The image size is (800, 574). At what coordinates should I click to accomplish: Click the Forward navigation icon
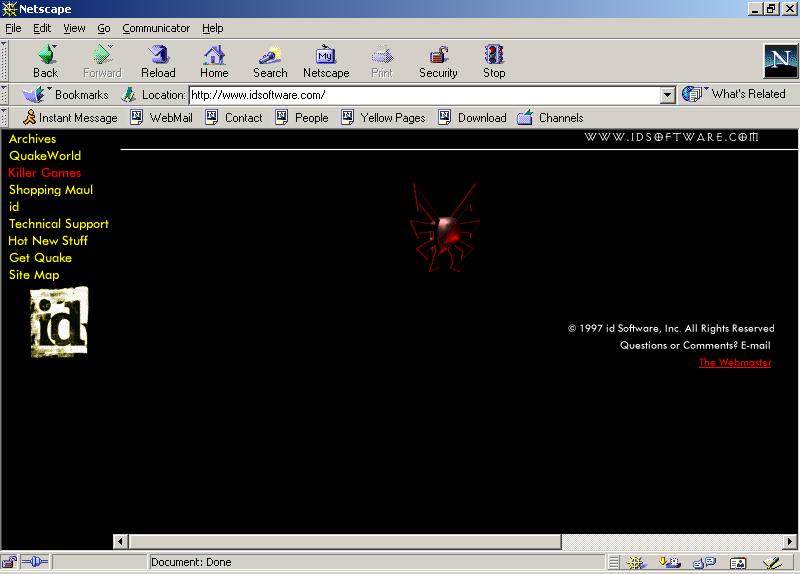coord(103,61)
